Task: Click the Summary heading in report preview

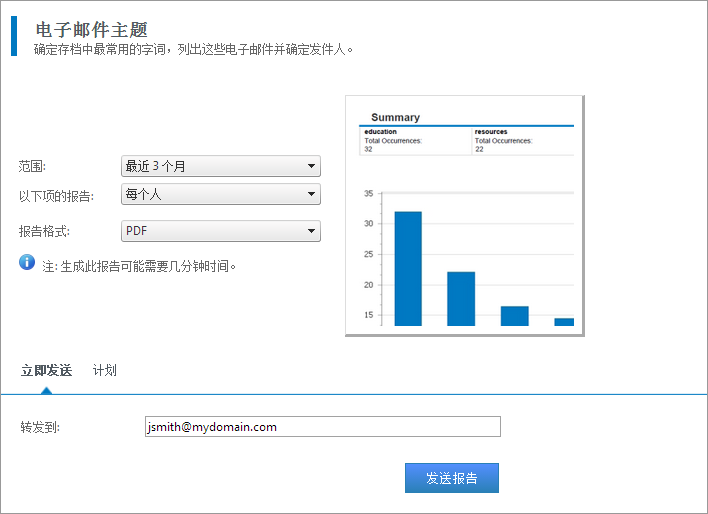Action: pos(395,117)
